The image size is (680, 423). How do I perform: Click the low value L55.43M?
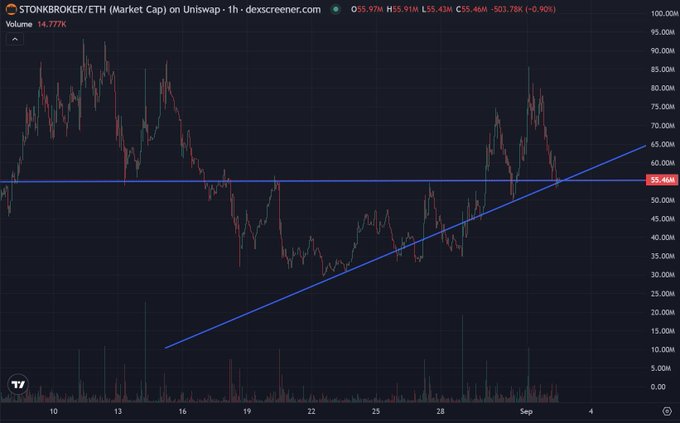(437, 9)
